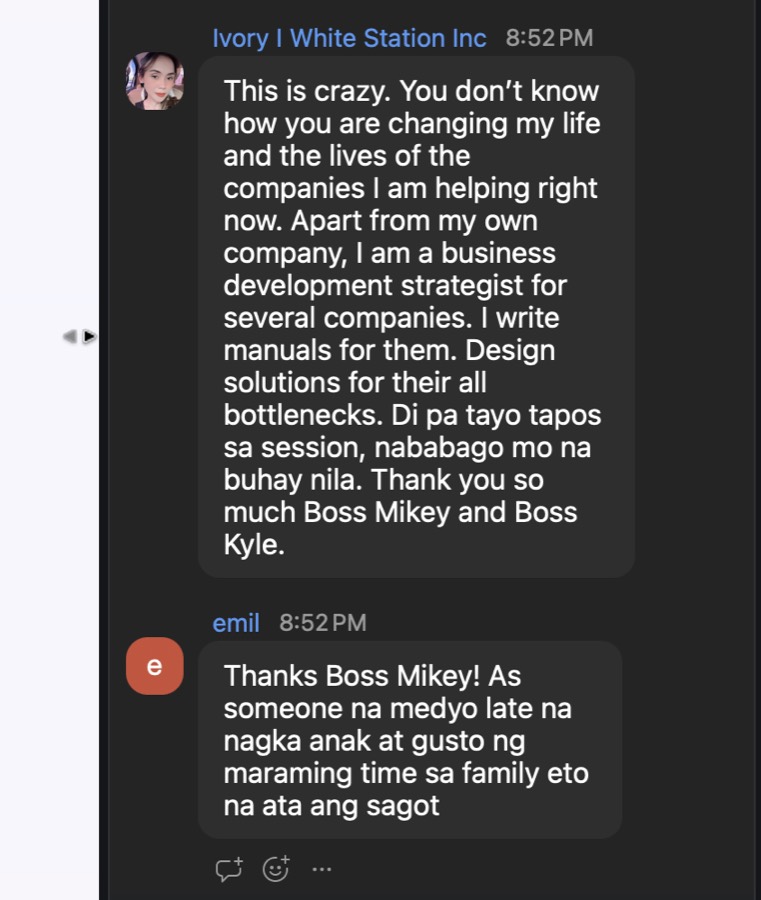Select Ivory's message starting "This is crazy"
The height and width of the screenshot is (900, 761).
click(416, 317)
